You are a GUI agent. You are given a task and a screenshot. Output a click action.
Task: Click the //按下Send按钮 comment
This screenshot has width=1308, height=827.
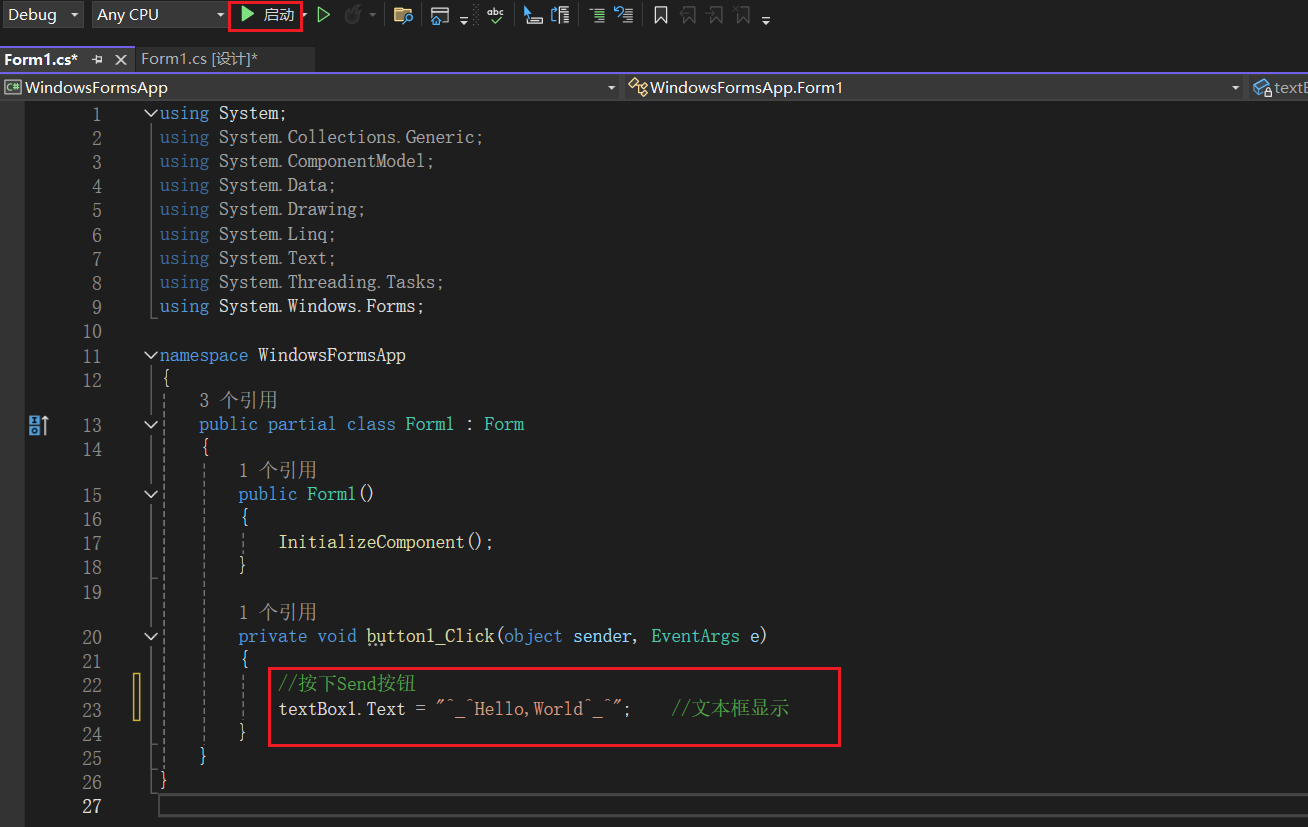tap(346, 684)
